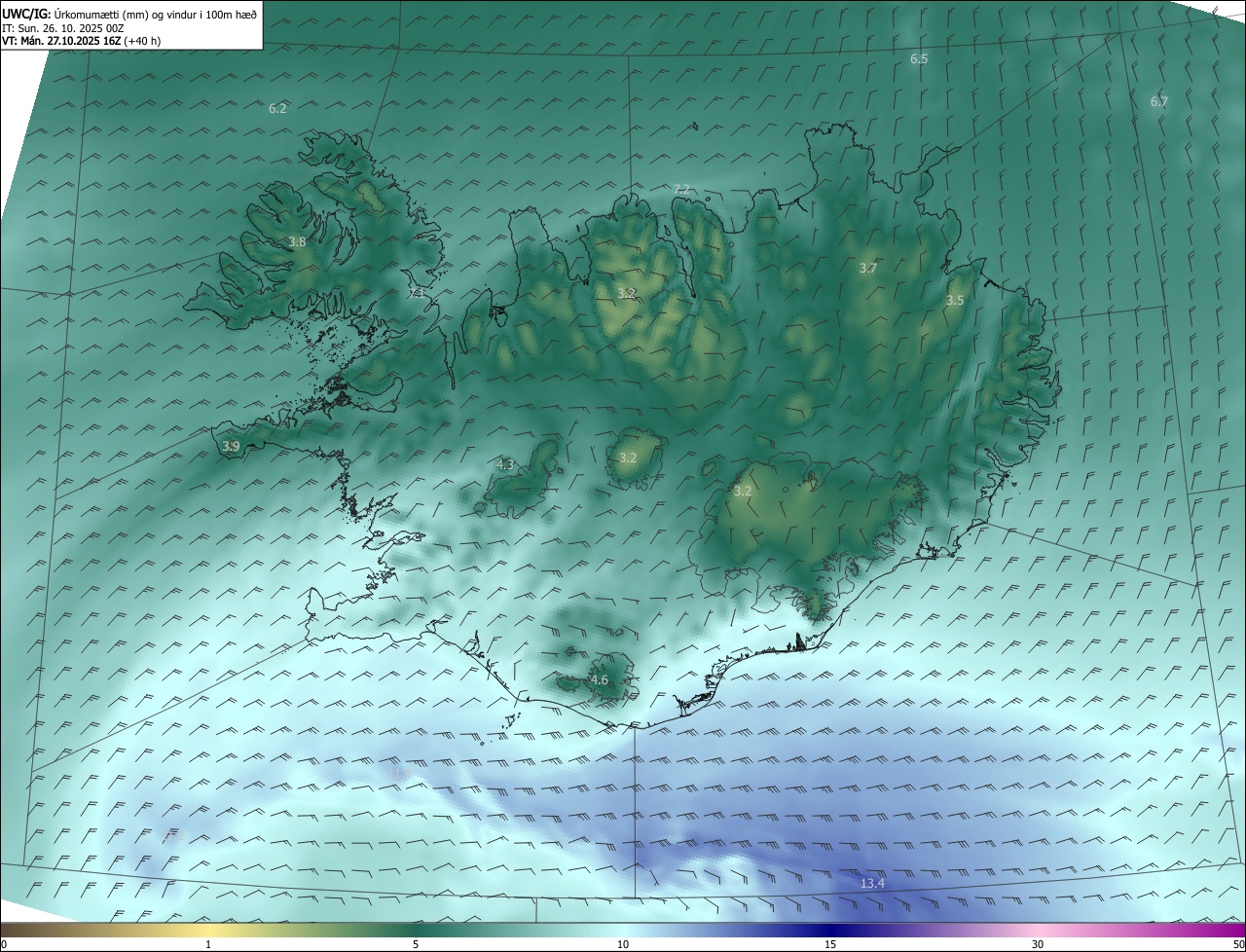
Task: Click the 6.5 value label on the map
Action: point(919,58)
